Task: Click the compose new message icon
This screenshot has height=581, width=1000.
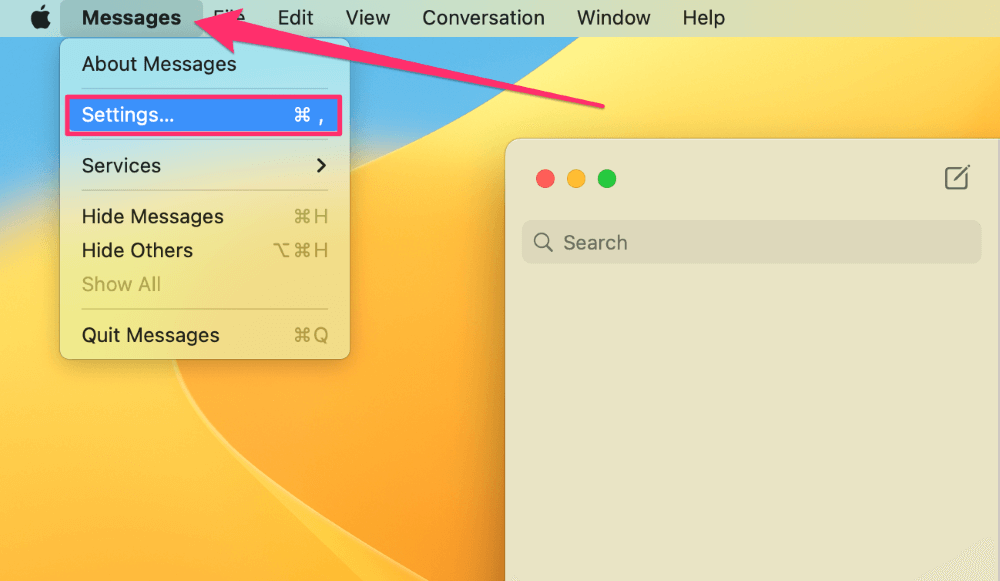Action: click(x=957, y=177)
